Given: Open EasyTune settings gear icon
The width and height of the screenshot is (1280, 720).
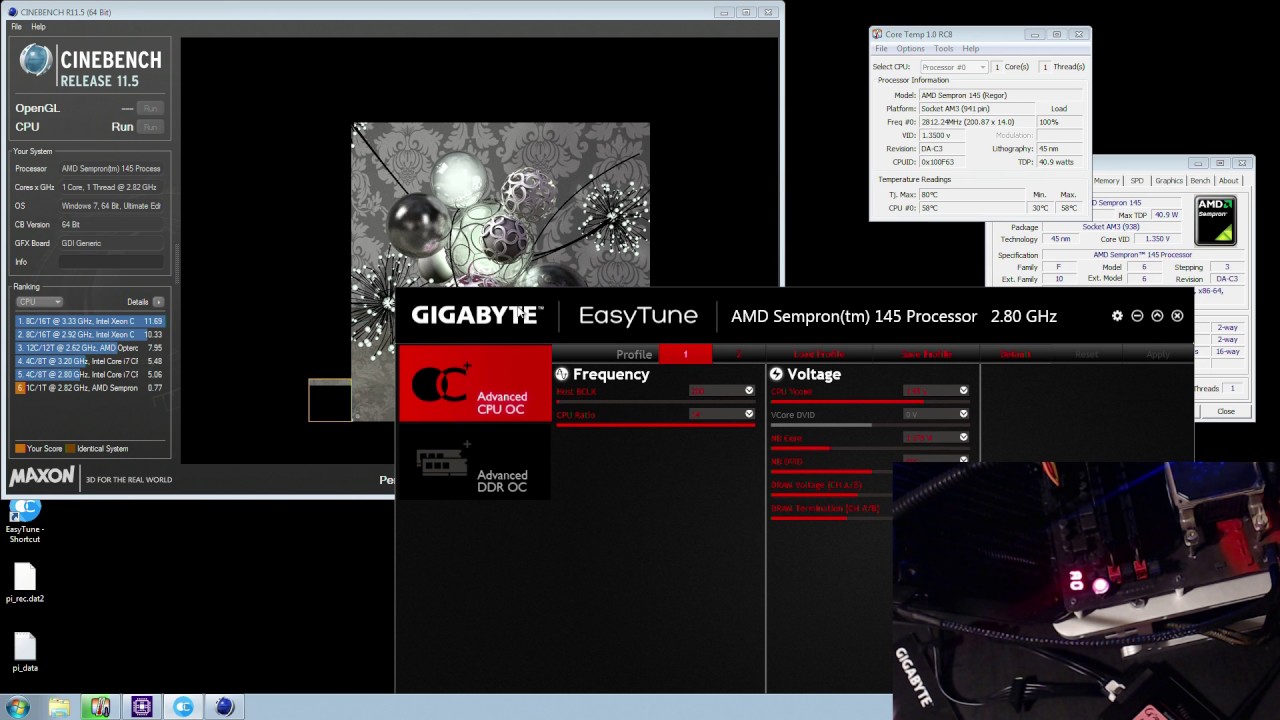Looking at the screenshot, I should pos(1117,316).
